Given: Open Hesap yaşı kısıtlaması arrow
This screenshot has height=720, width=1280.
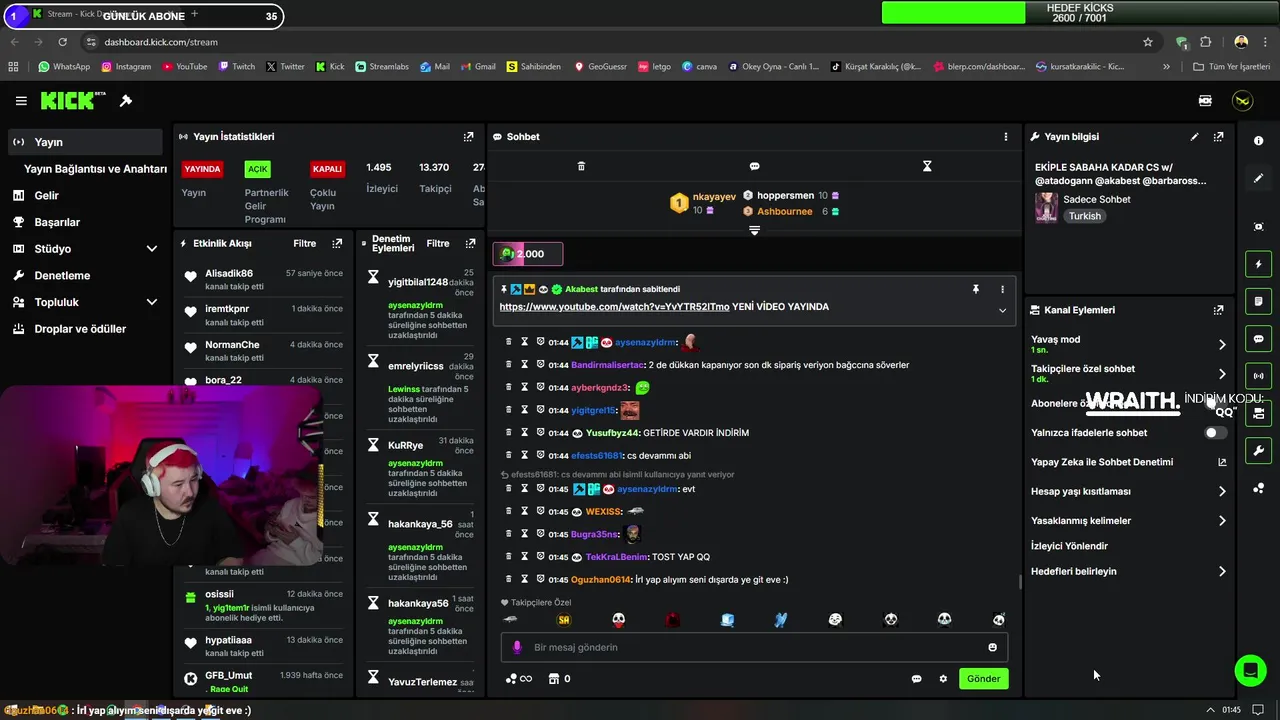Looking at the screenshot, I should 1222,492.
